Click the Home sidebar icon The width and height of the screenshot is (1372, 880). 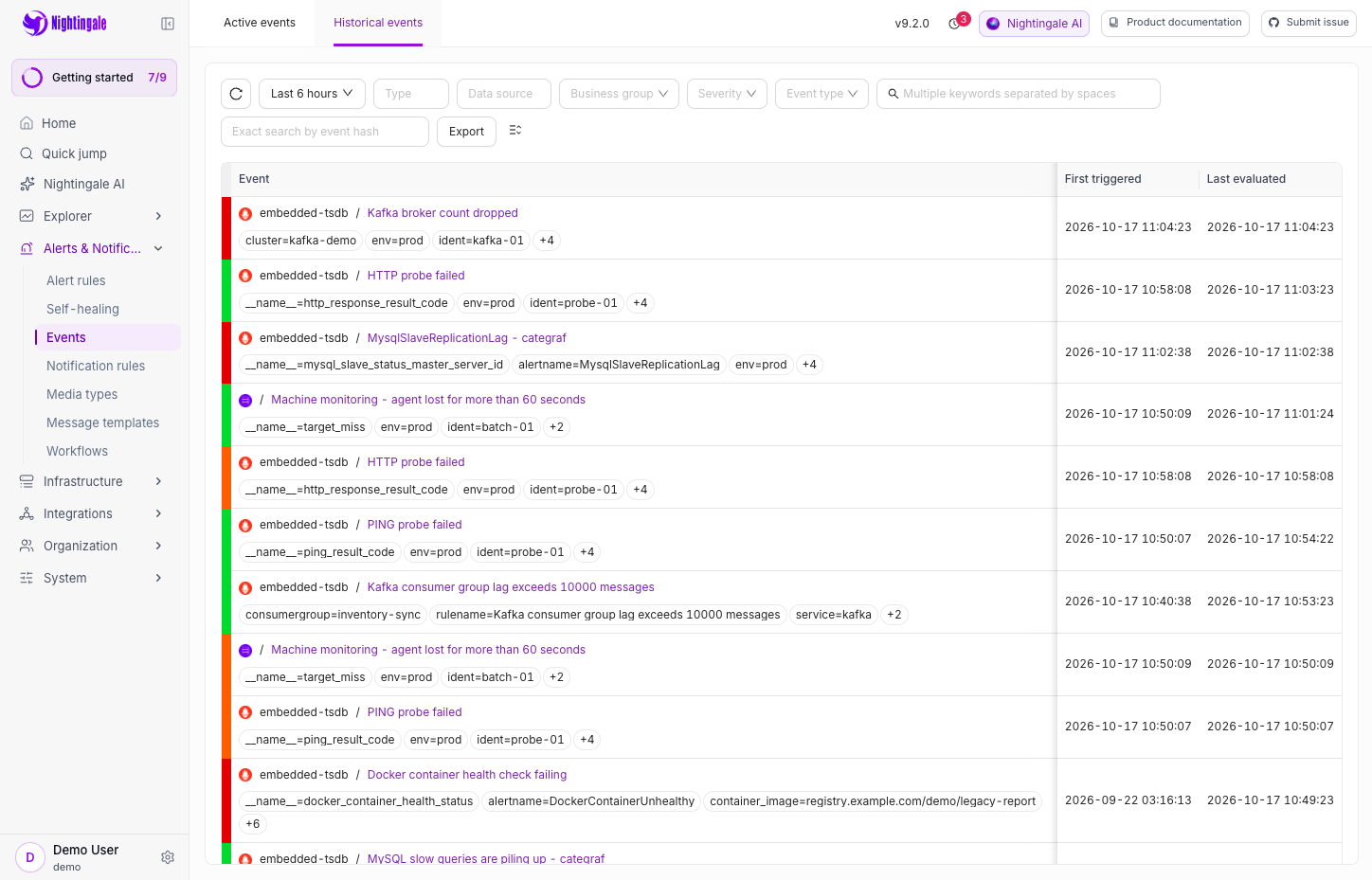[27, 123]
